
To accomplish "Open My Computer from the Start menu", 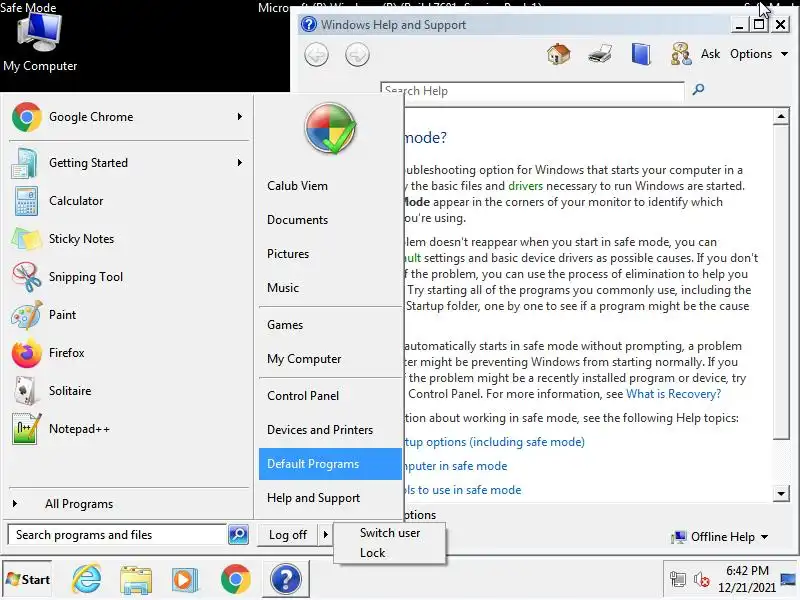I will click(x=330, y=359).
